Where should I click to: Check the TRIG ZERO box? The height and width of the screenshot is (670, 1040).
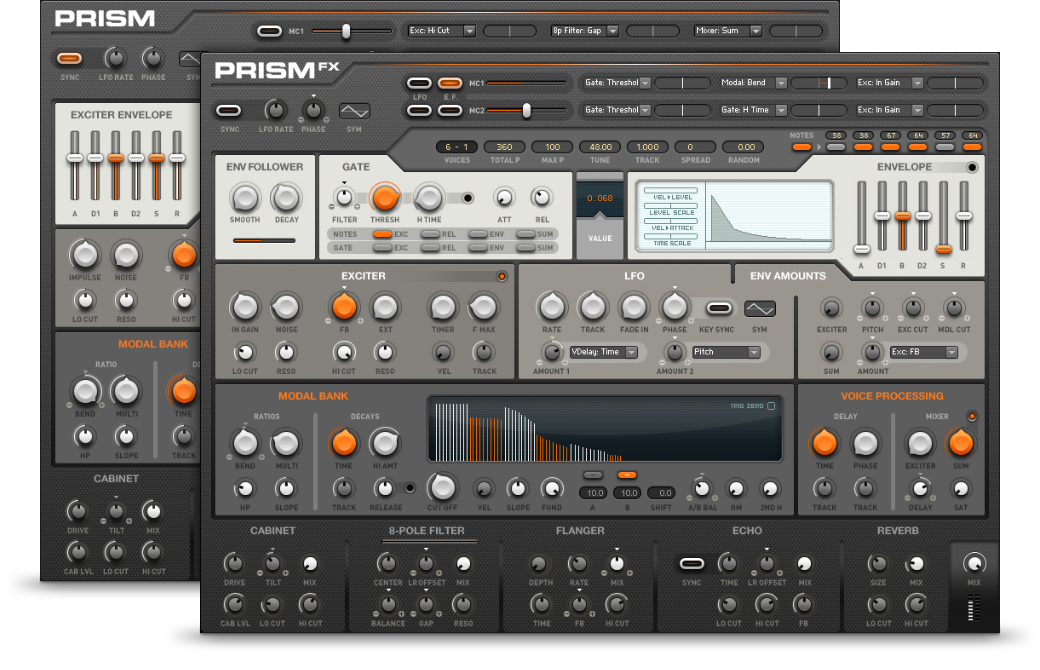click(x=771, y=406)
